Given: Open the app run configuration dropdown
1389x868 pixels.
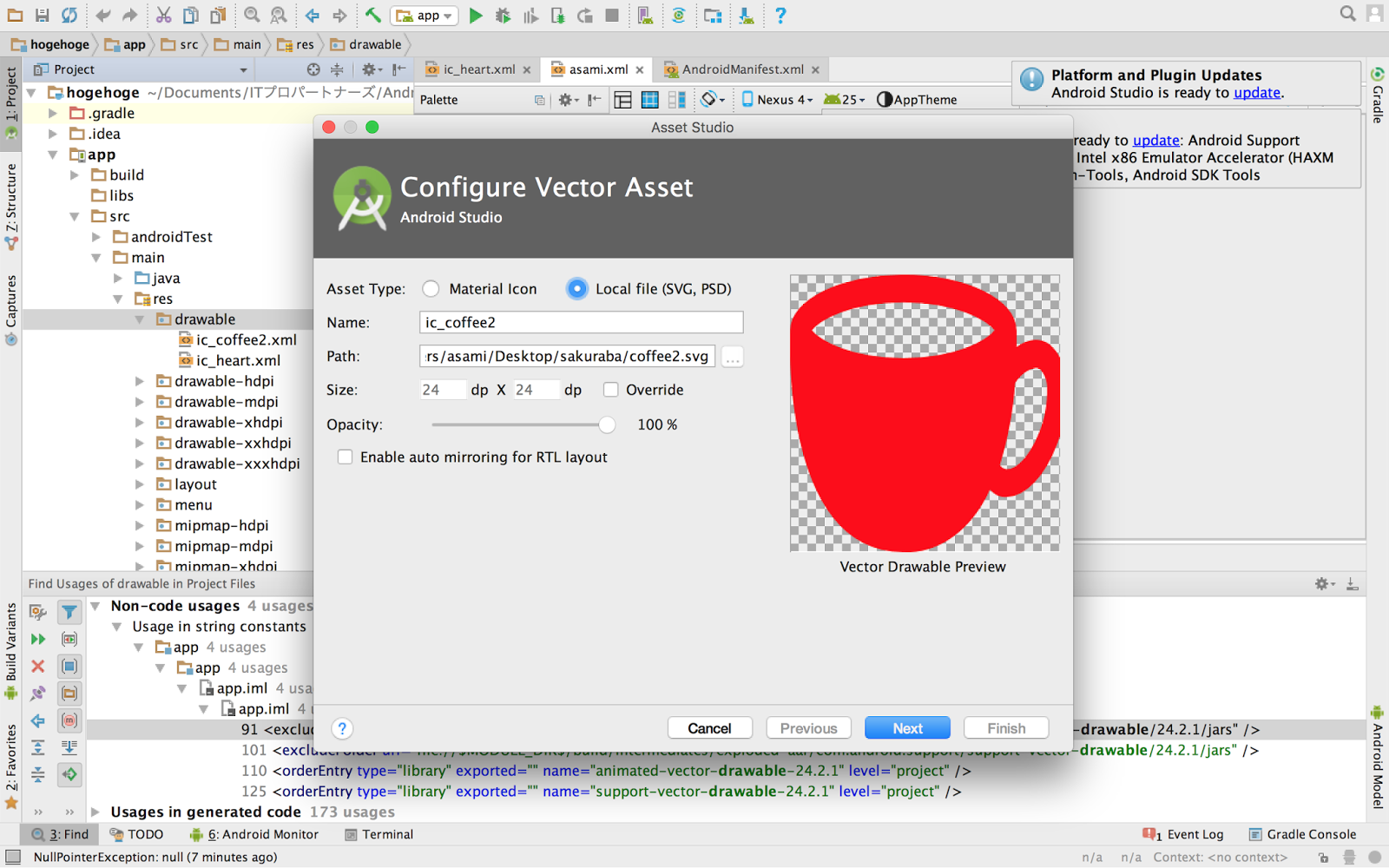Looking at the screenshot, I should 425,16.
